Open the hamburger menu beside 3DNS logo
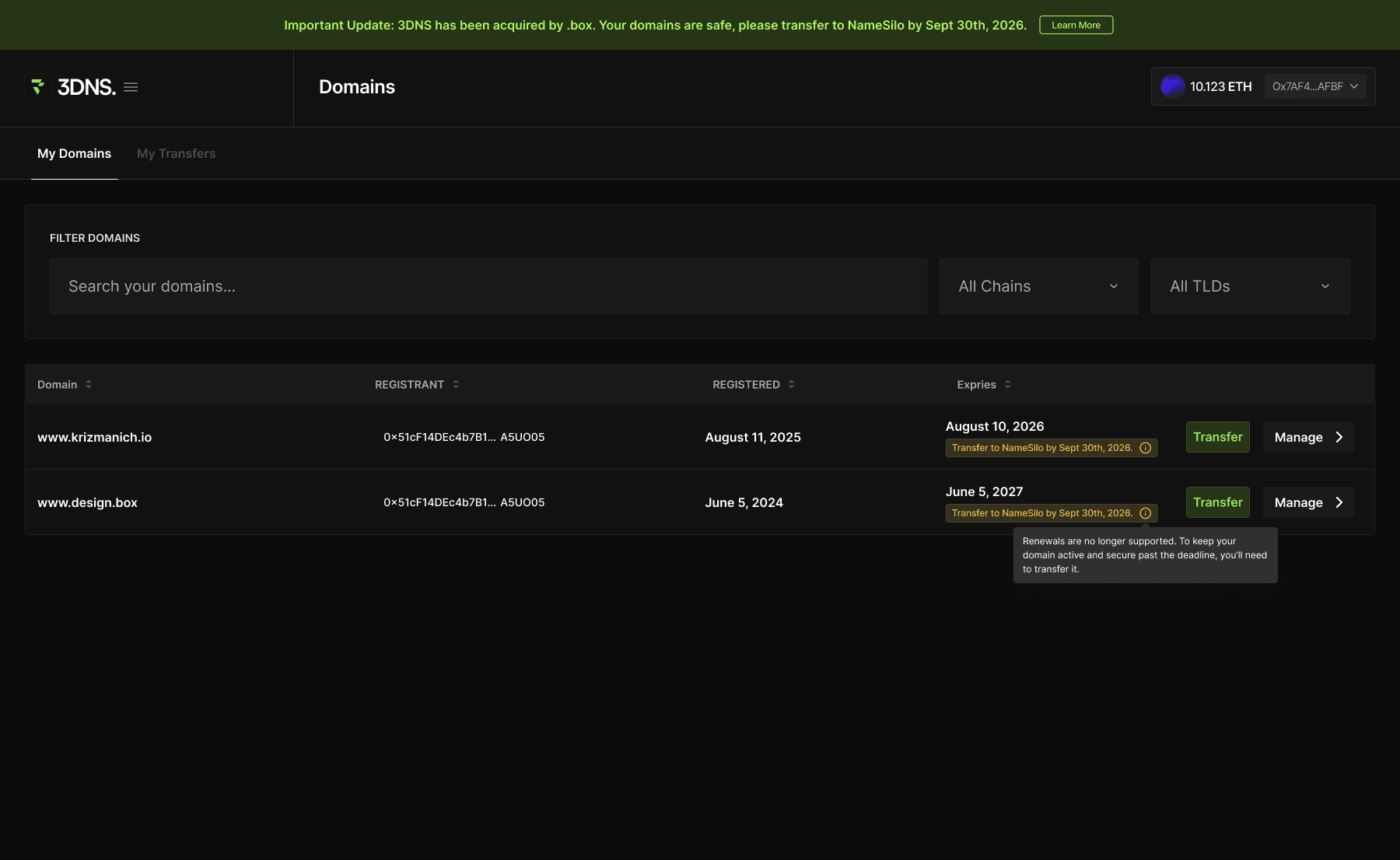The width and height of the screenshot is (1400, 860). click(x=131, y=87)
